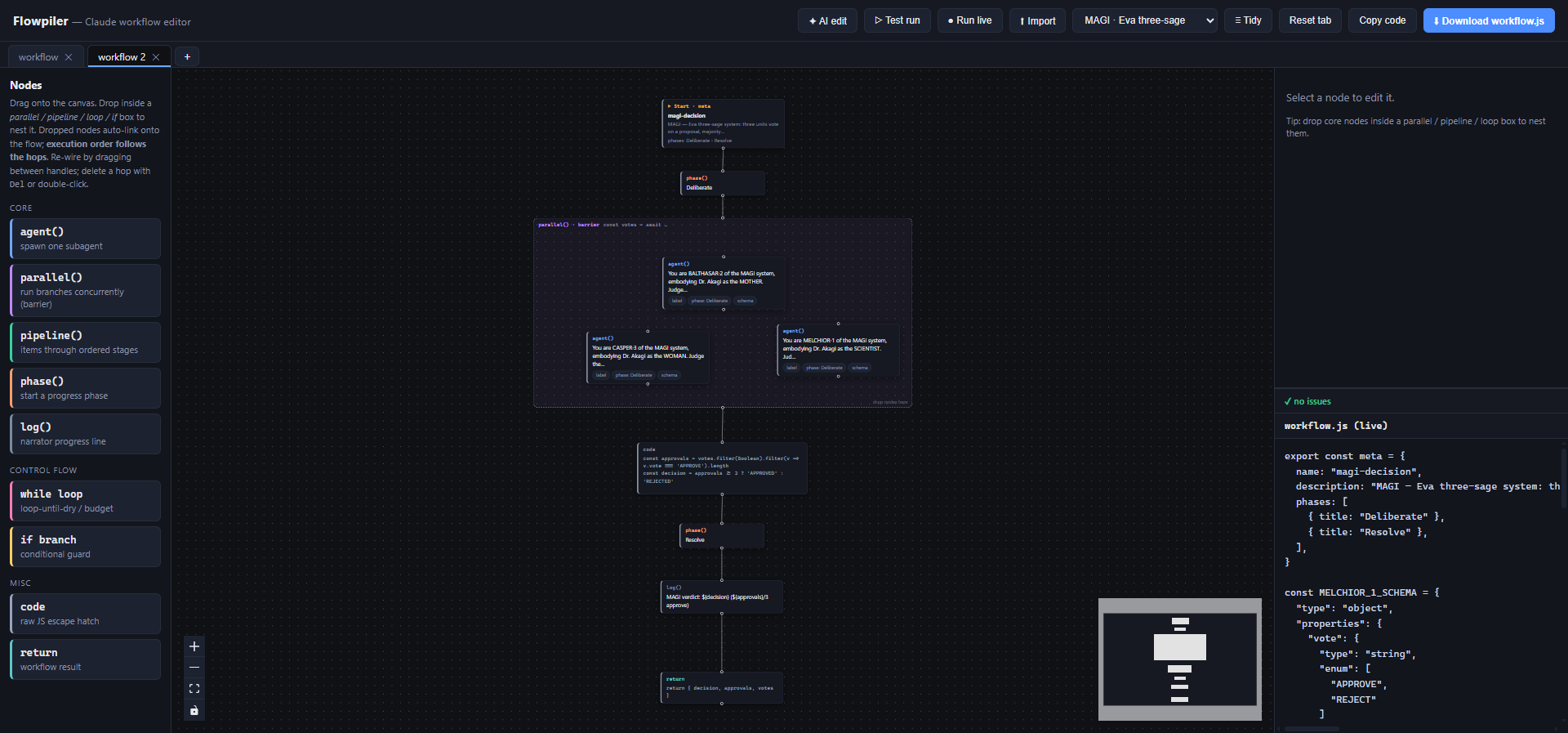Open the AI edit tool
Viewport: 1568px width, 733px height.
[827, 20]
